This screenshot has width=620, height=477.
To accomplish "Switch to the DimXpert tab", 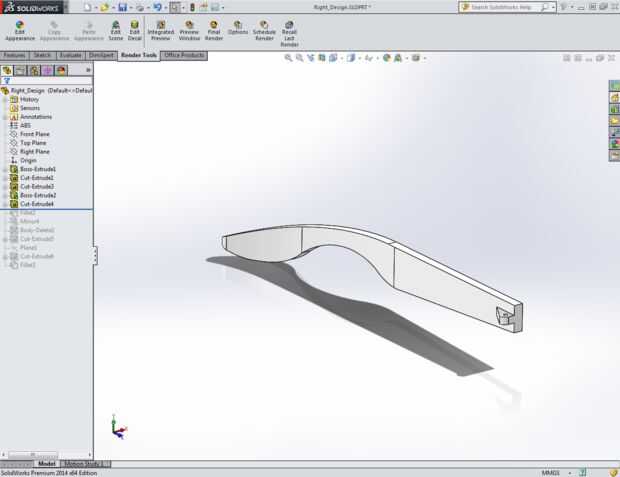I will (101, 55).
